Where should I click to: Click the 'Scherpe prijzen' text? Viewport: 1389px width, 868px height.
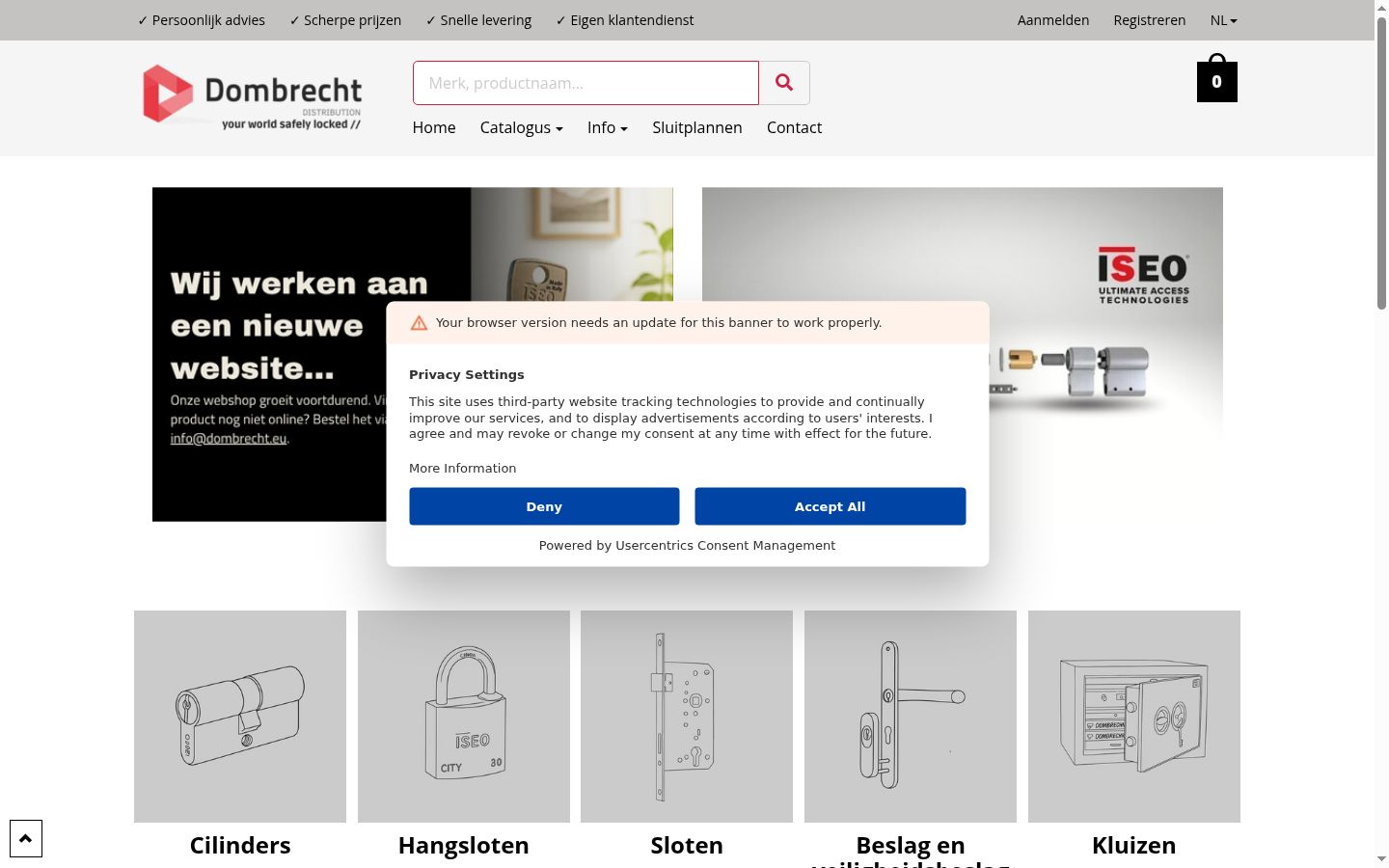point(345,20)
